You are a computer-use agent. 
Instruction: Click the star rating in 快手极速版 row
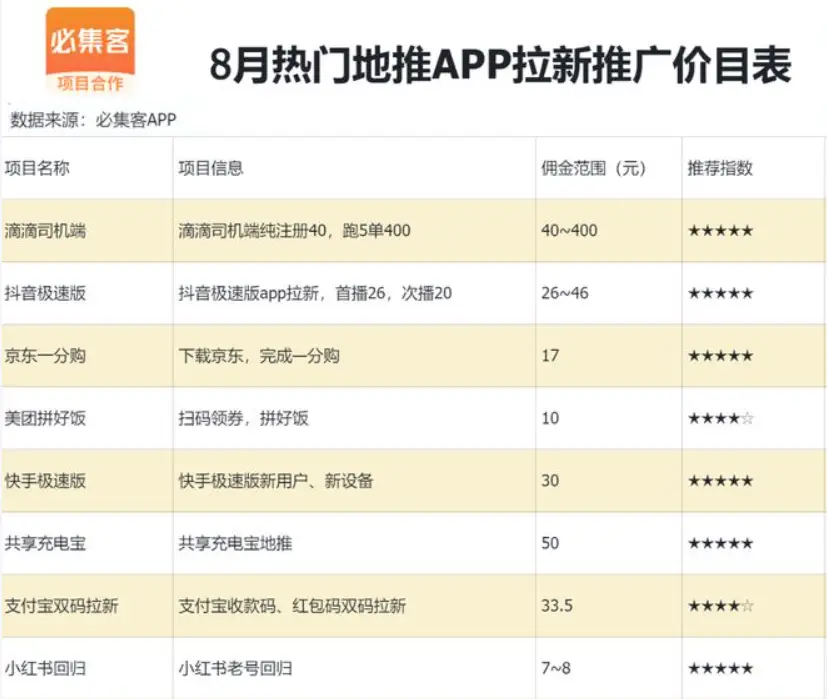pyautogui.click(x=720, y=481)
